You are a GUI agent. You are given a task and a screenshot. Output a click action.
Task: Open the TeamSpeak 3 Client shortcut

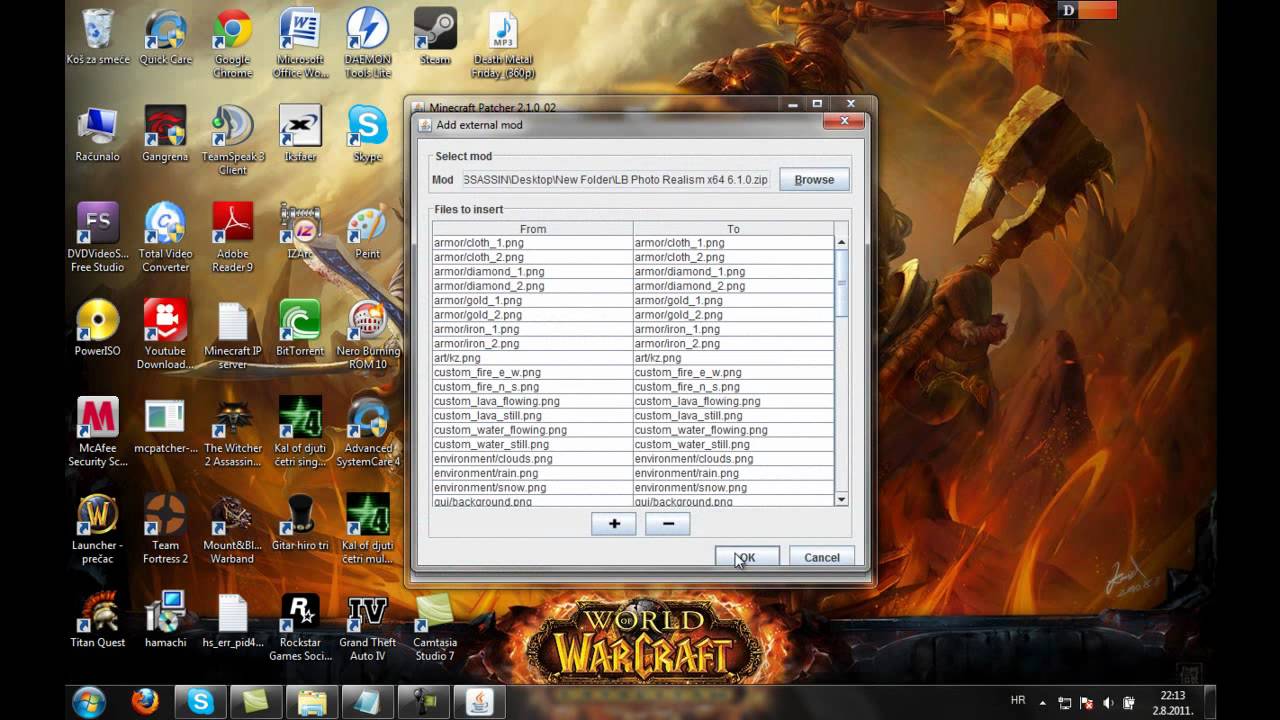point(232,140)
